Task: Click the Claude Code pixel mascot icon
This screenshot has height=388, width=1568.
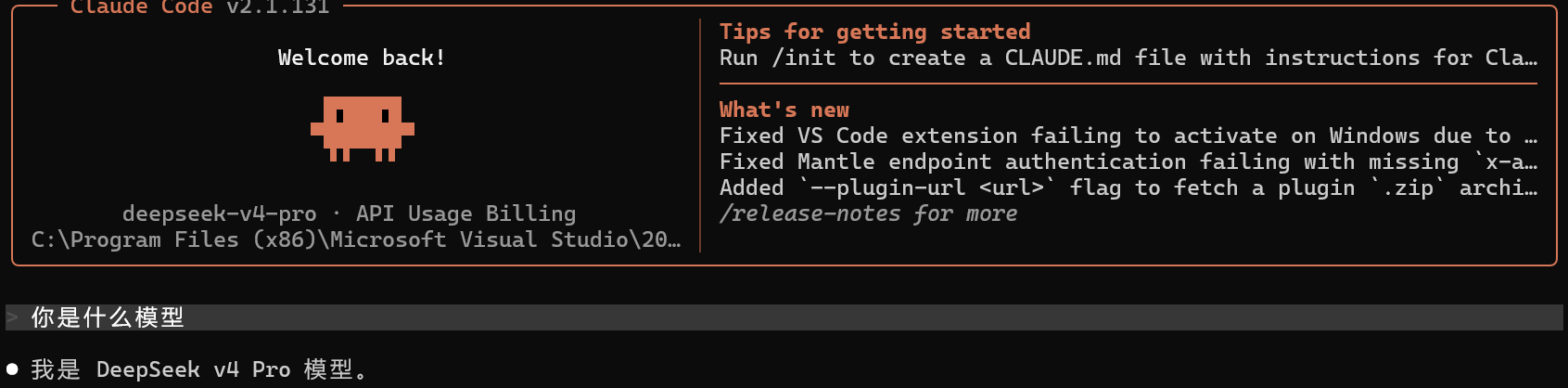Action: coord(363,129)
